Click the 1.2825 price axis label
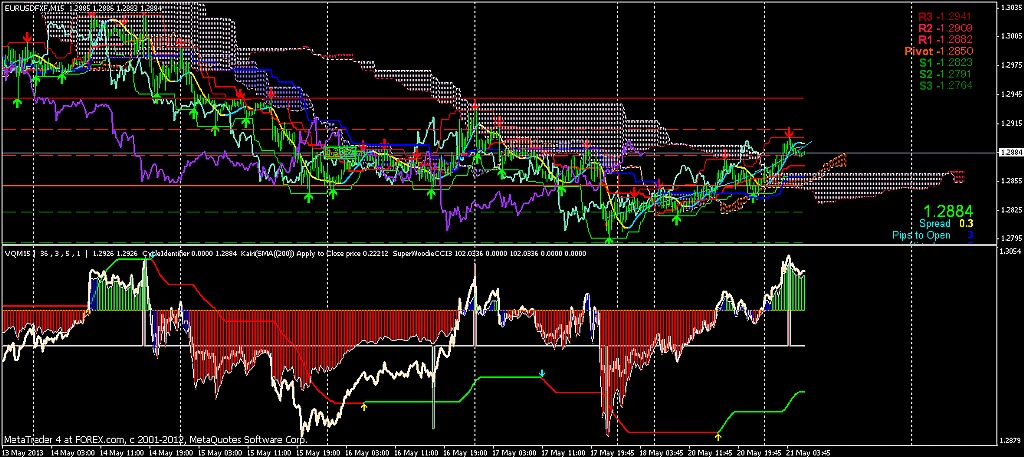Viewport: 1024px width, 457px height. (x=1011, y=209)
